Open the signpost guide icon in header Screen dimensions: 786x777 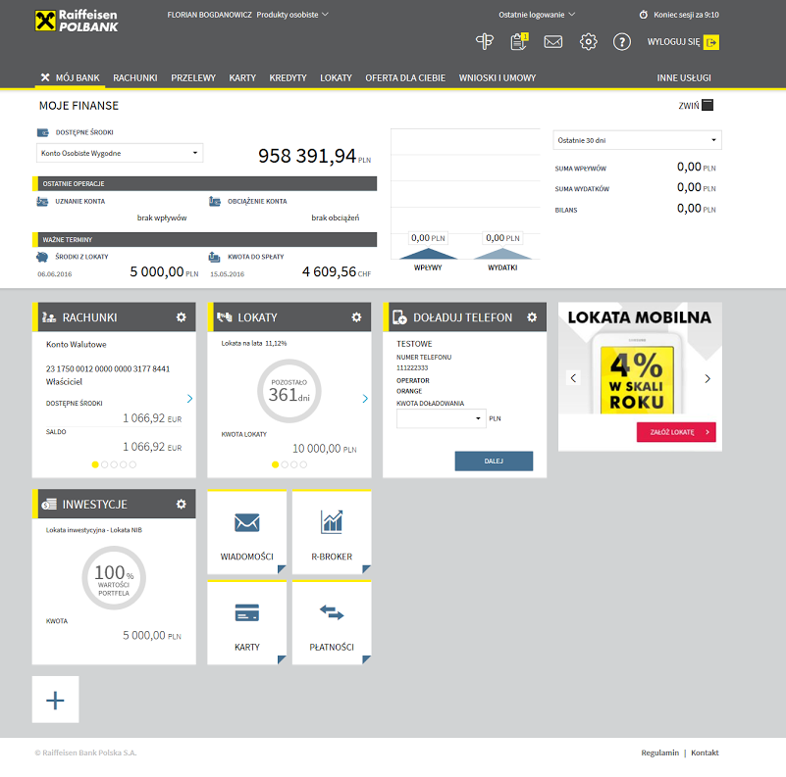[485, 42]
